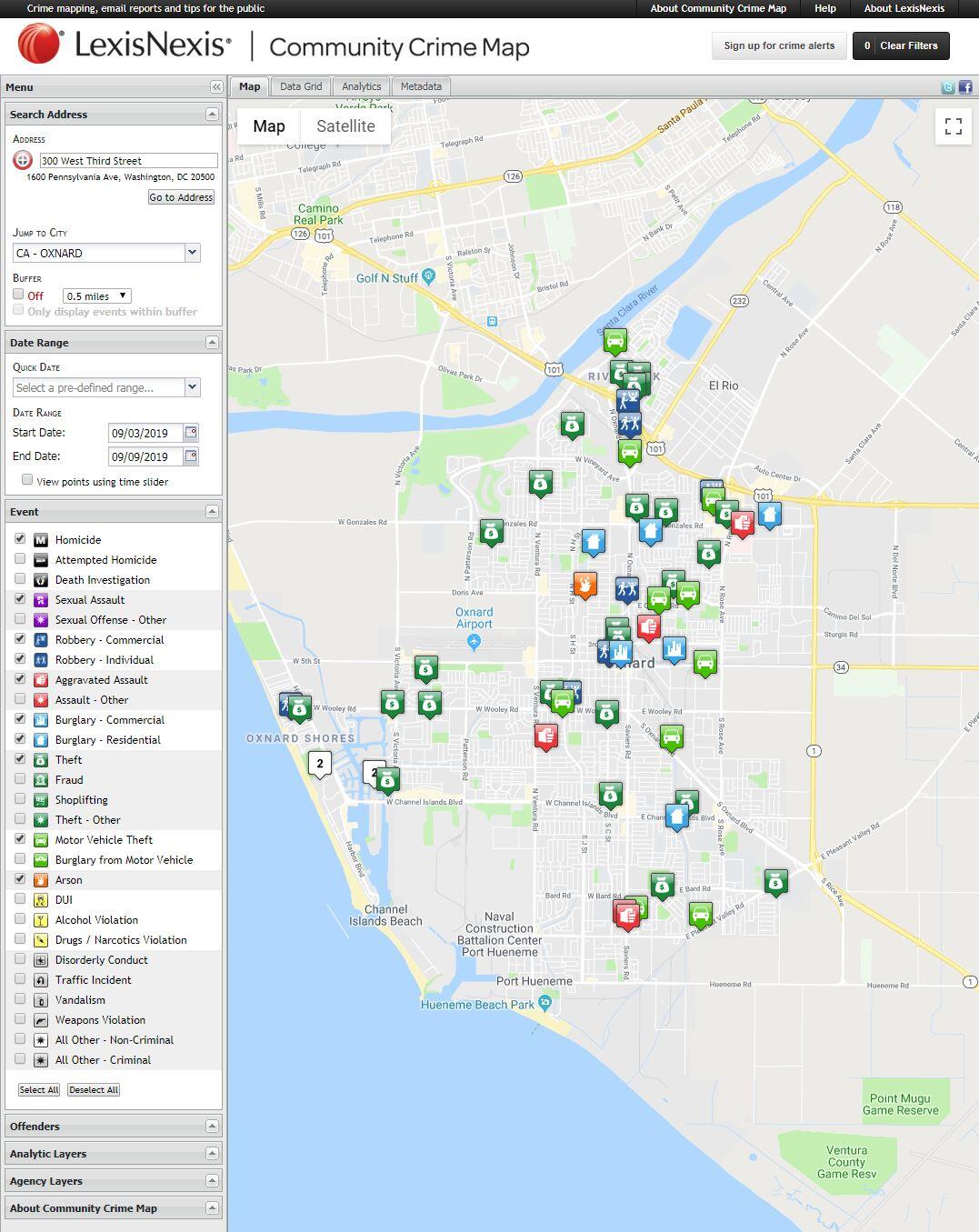
Task: Click the DUI legend icon
Action: click(40, 900)
